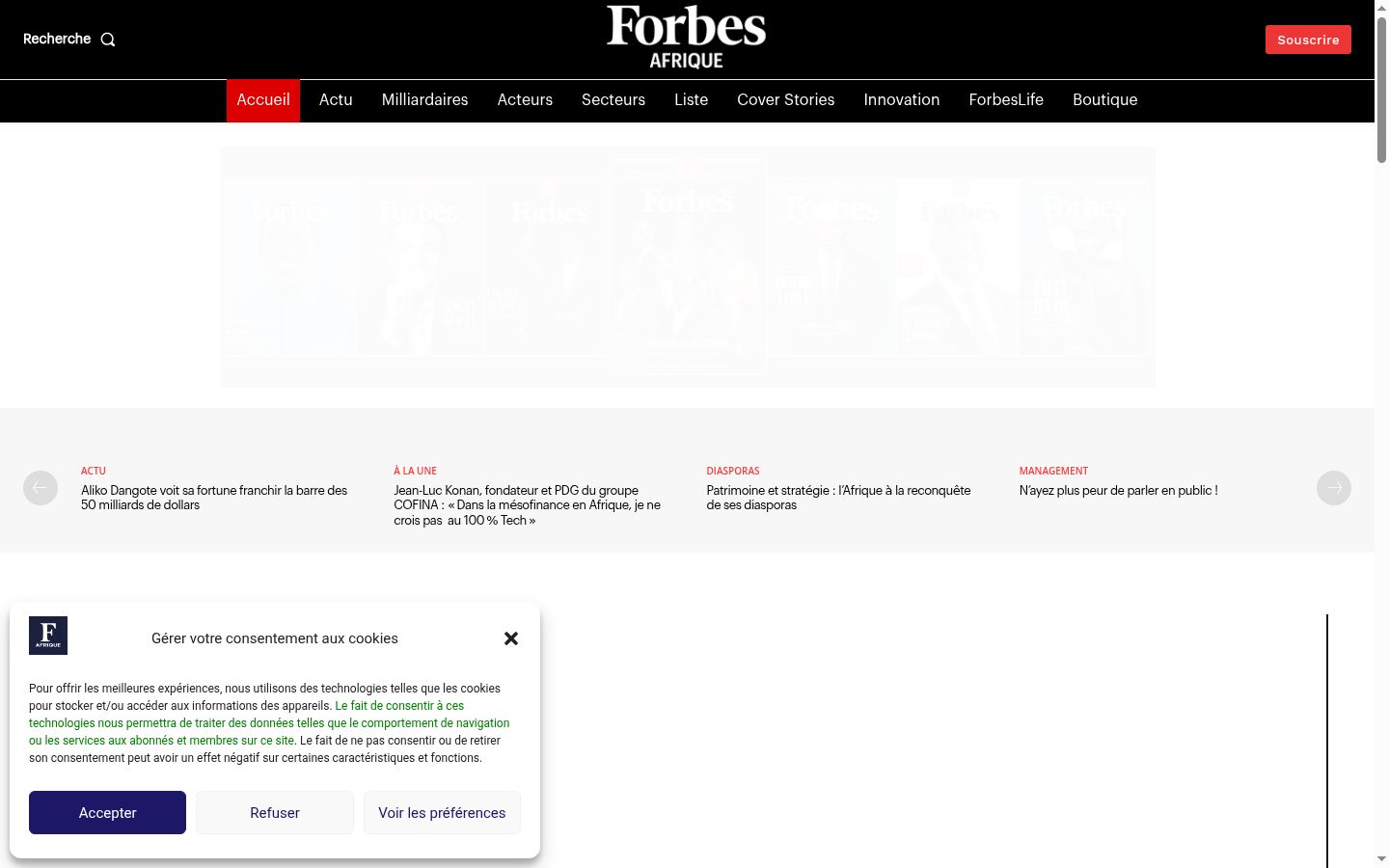Refuse cookies with Refuser button
This screenshot has height=868, width=1389.
[275, 813]
